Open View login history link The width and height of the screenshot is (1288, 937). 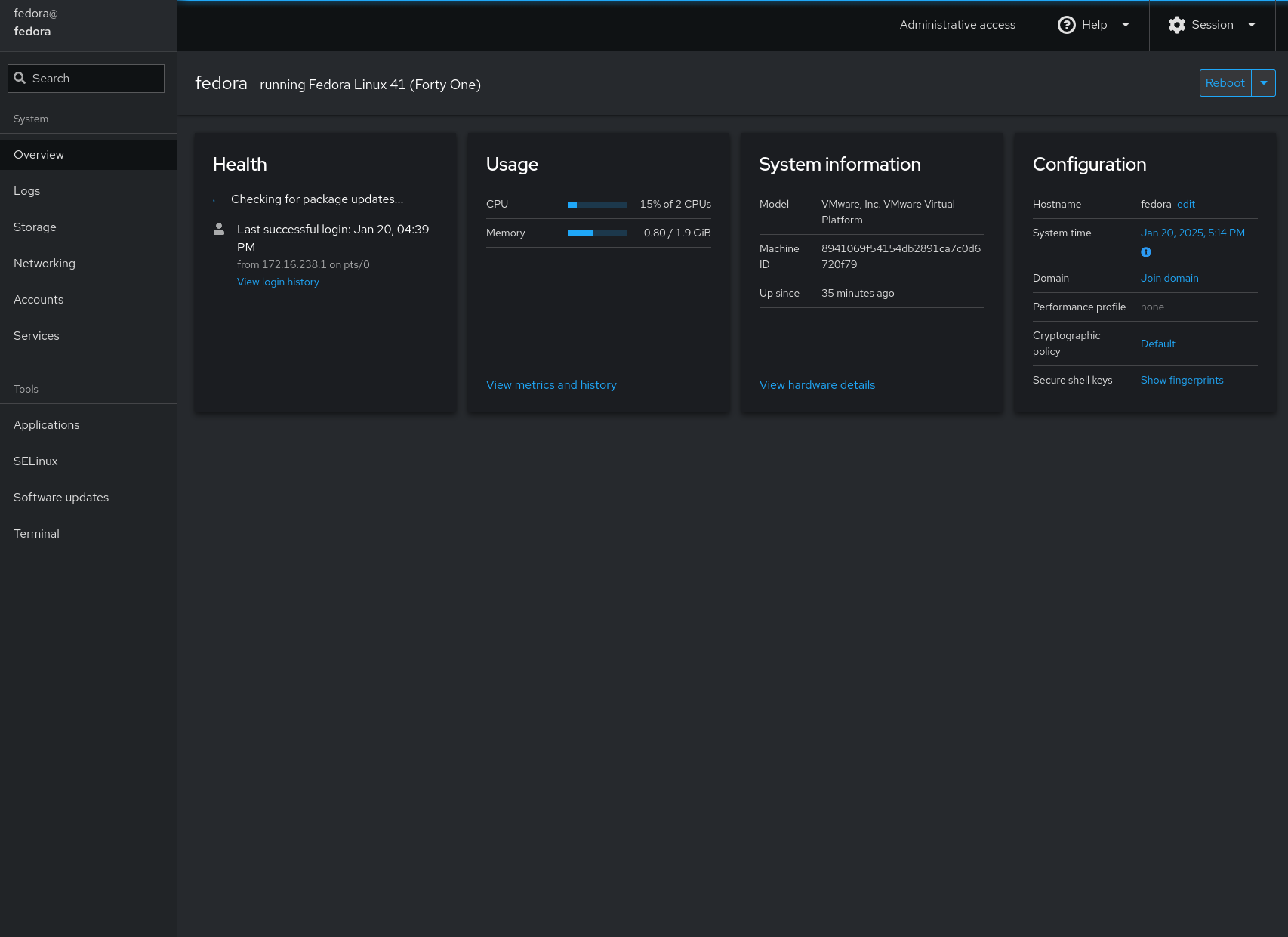pos(278,282)
